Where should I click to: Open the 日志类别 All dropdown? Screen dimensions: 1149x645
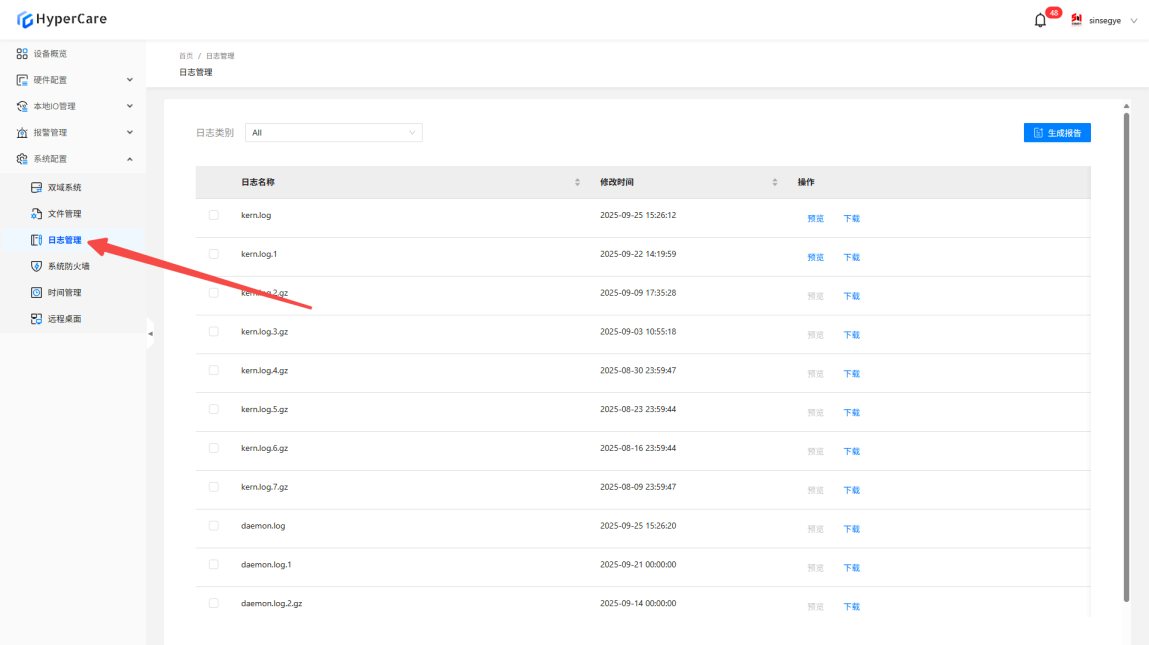coord(333,133)
